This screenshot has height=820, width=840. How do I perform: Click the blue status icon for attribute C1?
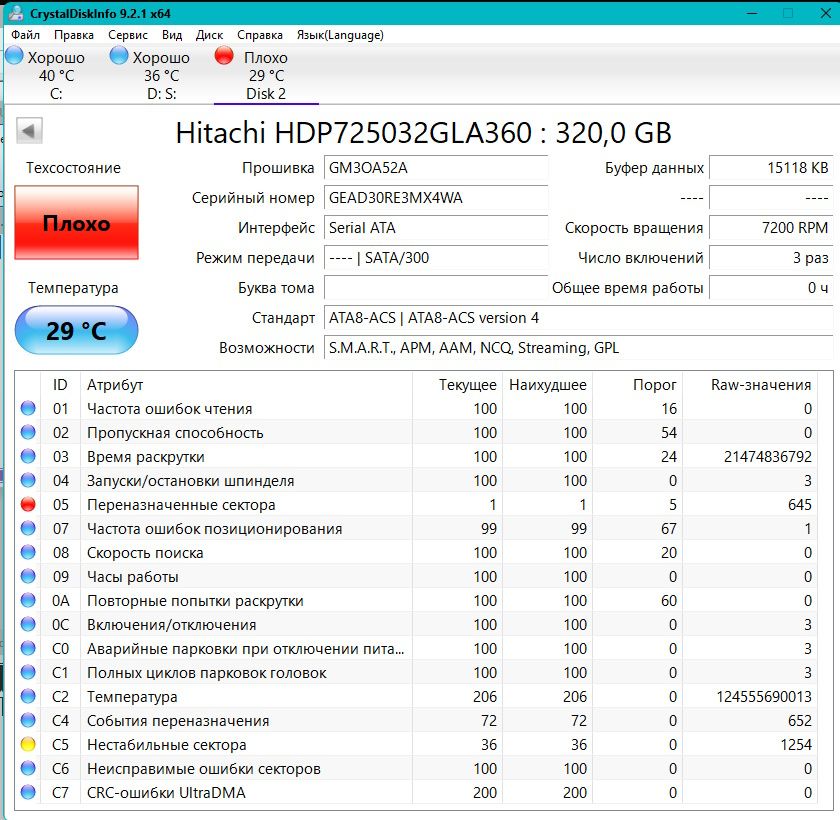coord(28,672)
